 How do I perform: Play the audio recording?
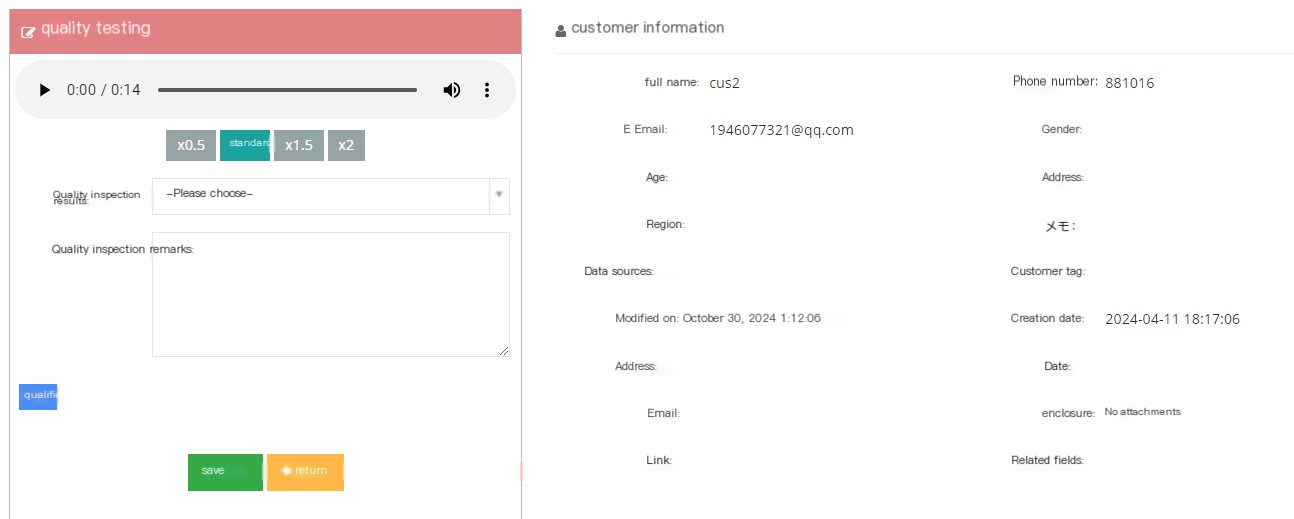(44, 90)
